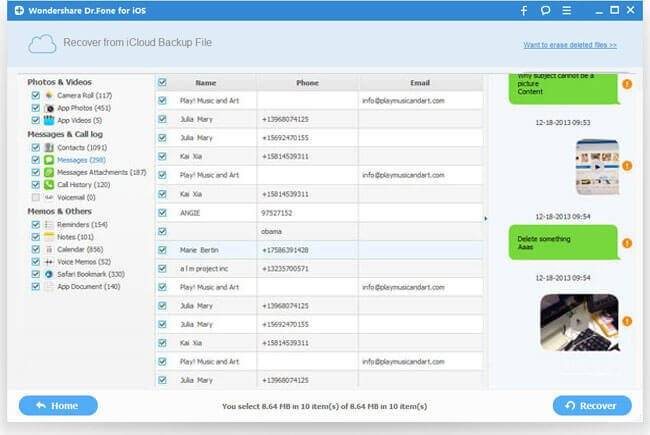Select the Camera Roll icon
The height and width of the screenshot is (435, 650).
48,95
